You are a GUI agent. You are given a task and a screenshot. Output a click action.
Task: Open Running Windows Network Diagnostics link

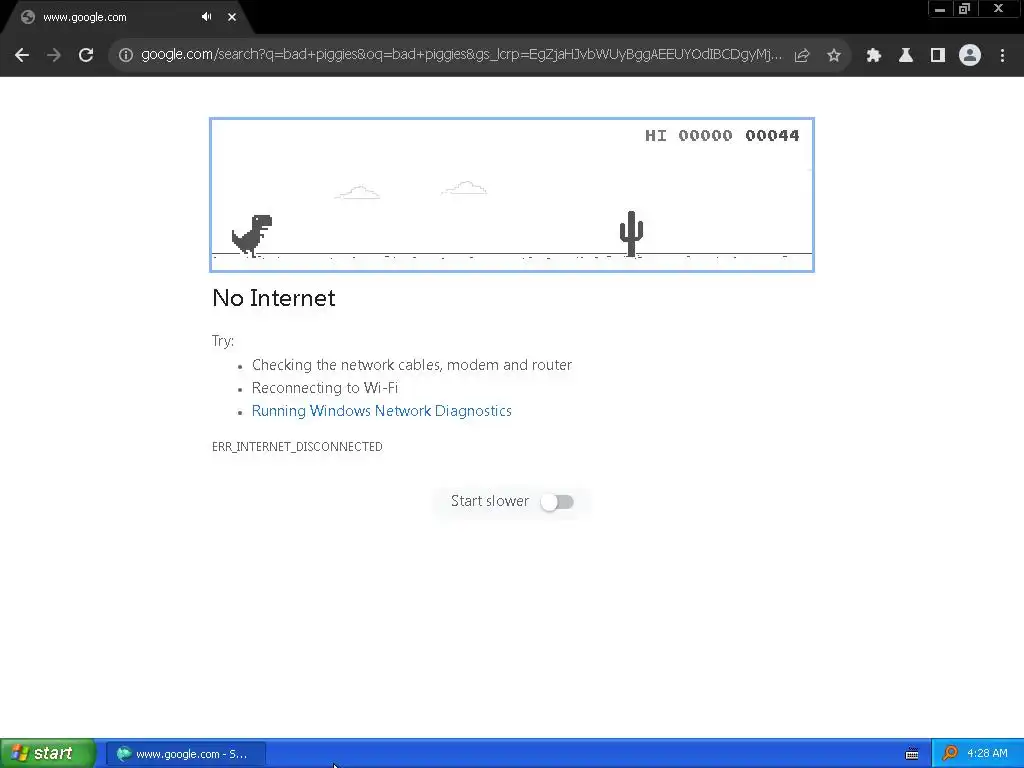pos(381,411)
